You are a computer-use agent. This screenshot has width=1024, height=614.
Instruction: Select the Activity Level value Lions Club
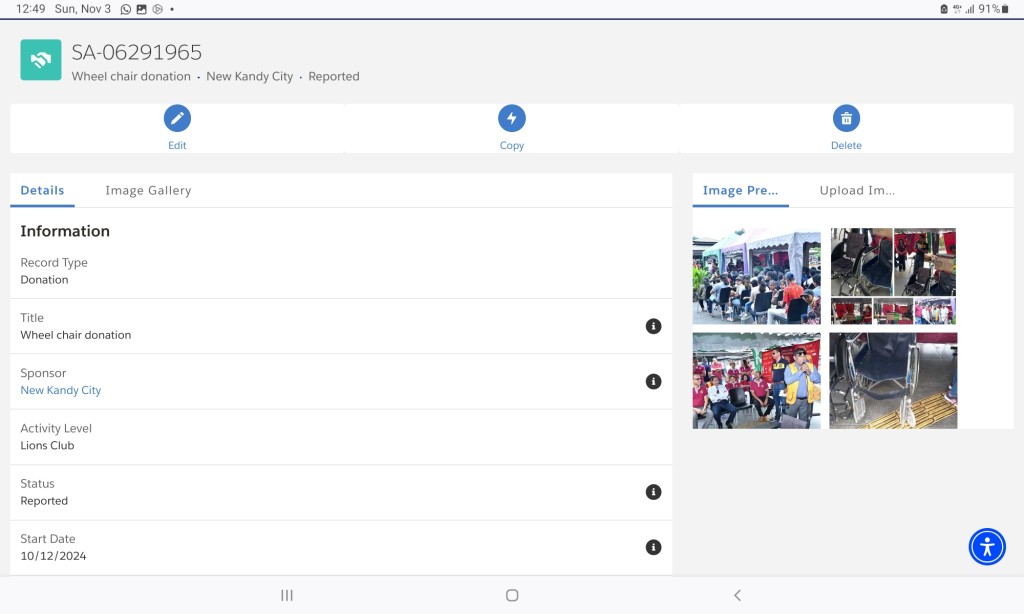(x=47, y=445)
